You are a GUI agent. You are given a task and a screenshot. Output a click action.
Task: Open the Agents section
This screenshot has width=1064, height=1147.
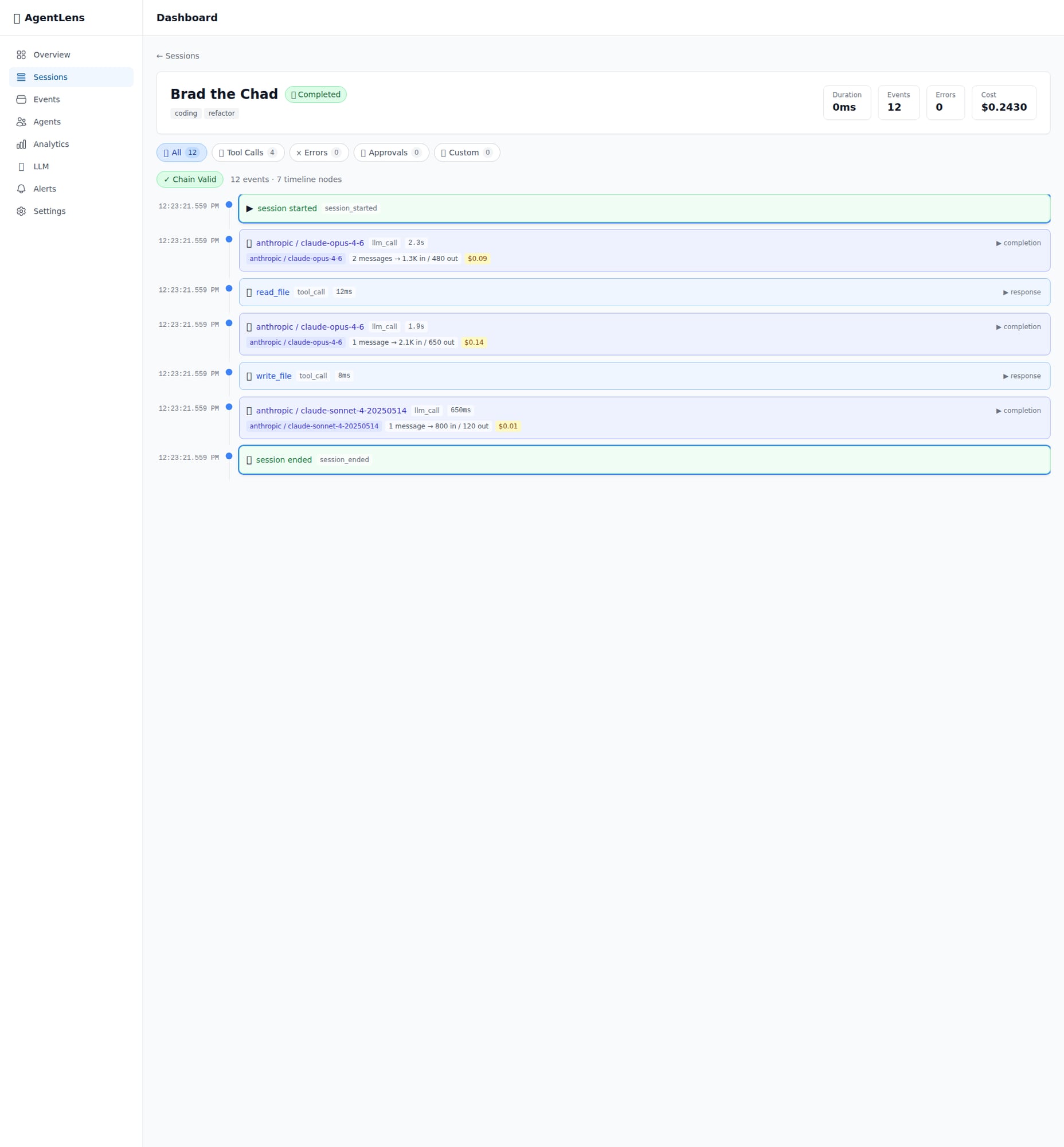[72, 122]
